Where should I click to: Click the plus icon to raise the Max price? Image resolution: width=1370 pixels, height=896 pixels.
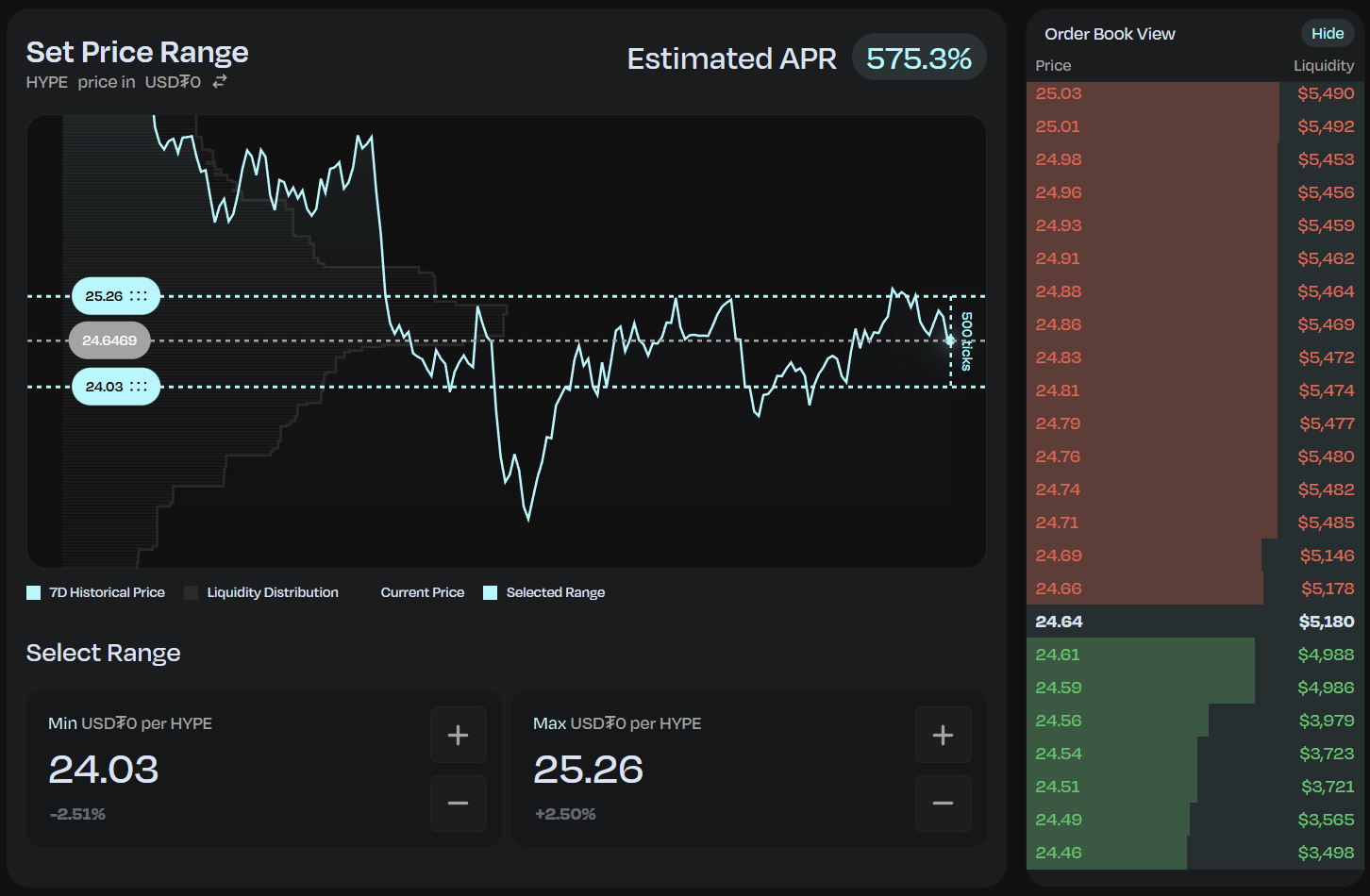point(944,735)
